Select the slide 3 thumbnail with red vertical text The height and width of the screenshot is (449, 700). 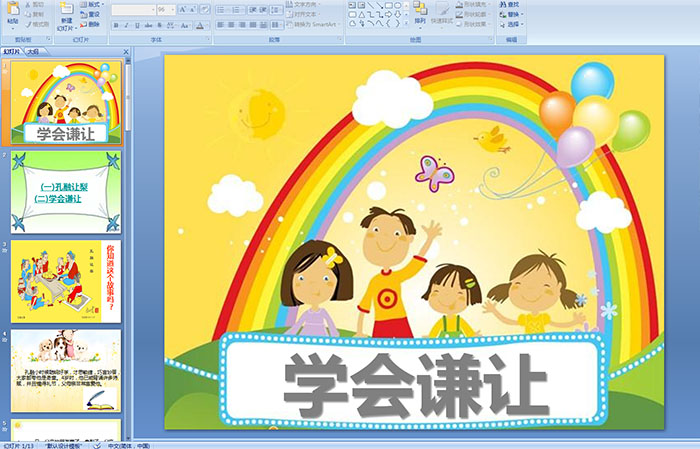coord(67,280)
